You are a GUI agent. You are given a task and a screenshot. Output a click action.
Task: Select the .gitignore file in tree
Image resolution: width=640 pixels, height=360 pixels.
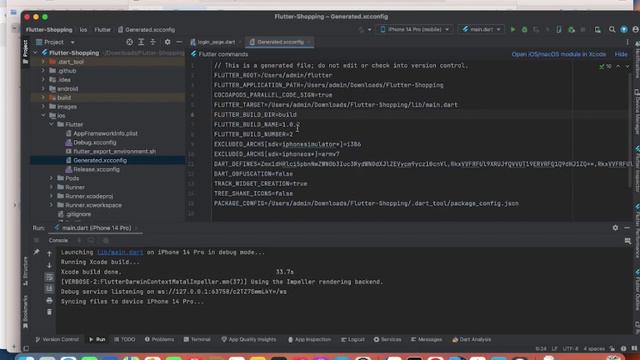(78, 214)
